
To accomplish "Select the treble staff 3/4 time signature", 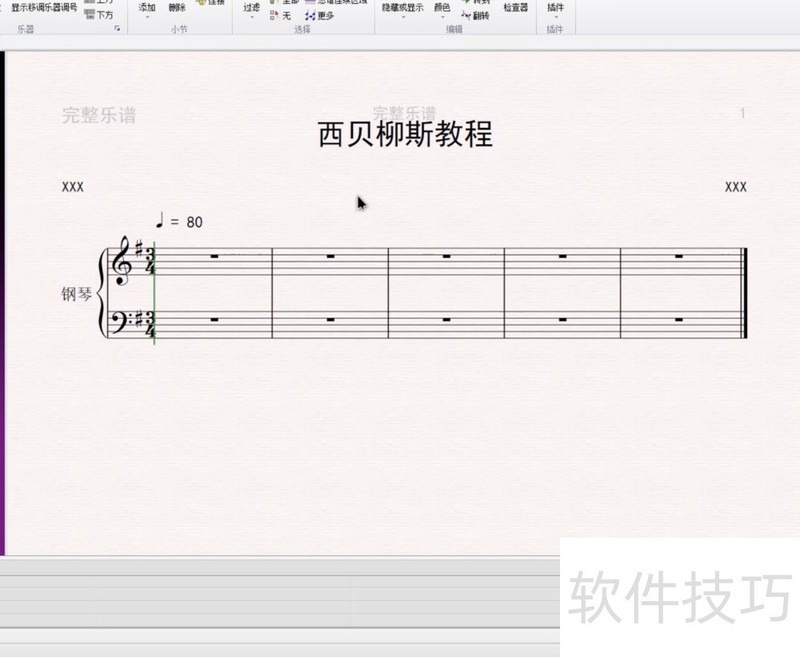I will point(150,262).
